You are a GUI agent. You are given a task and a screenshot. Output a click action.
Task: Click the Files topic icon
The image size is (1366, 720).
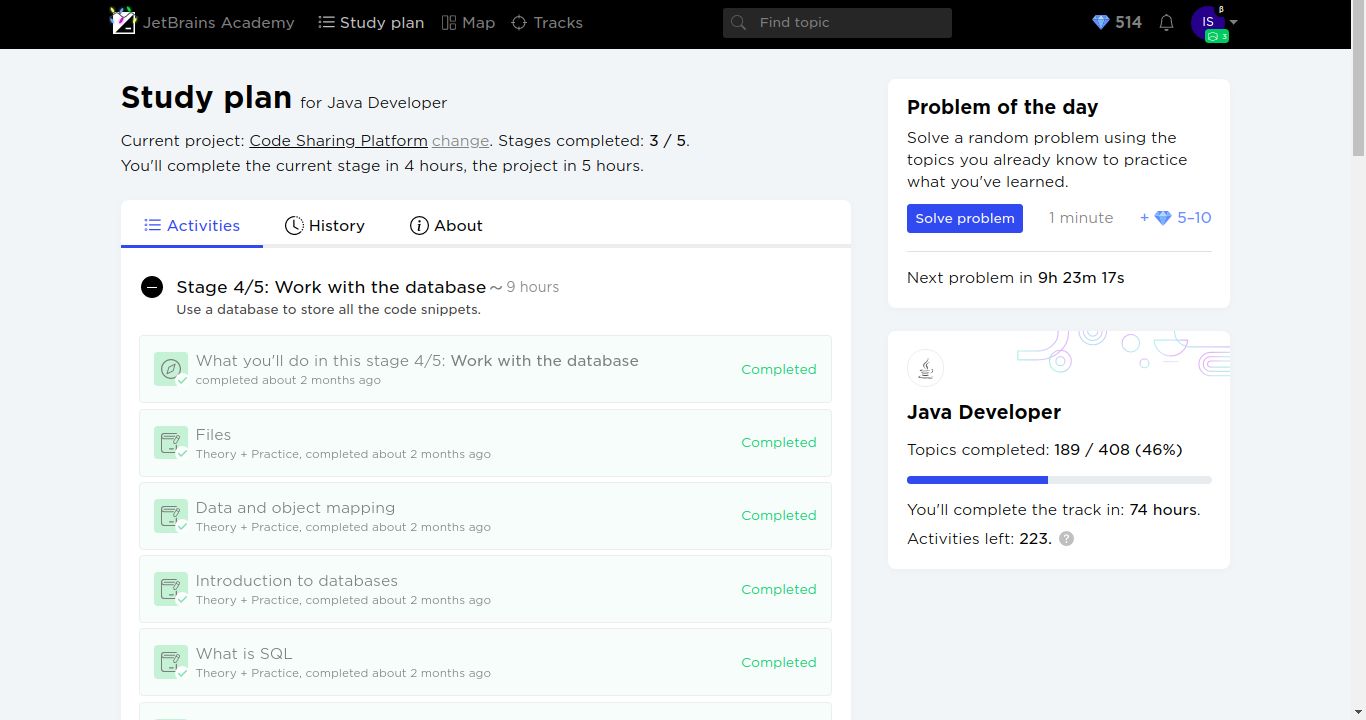pyautogui.click(x=170, y=442)
